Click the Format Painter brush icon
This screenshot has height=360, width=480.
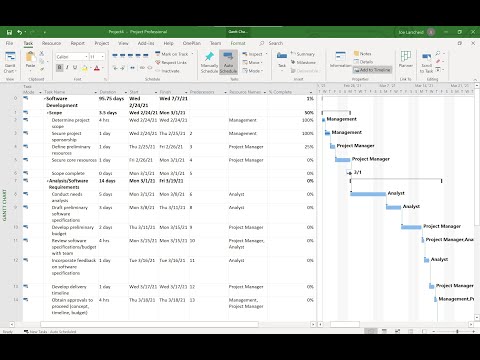(42, 69)
